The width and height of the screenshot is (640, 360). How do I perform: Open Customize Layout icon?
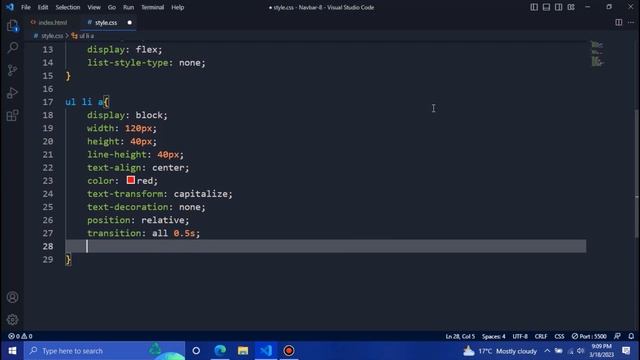point(571,7)
